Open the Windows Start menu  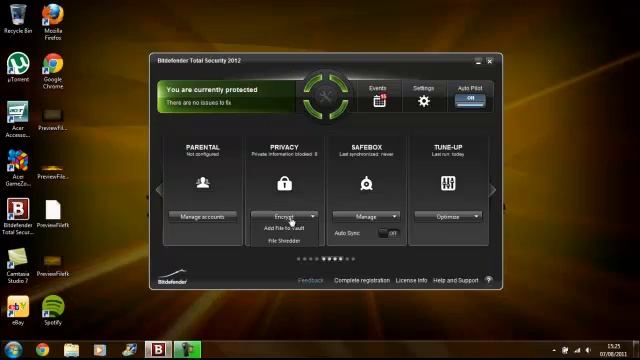(x=13, y=350)
